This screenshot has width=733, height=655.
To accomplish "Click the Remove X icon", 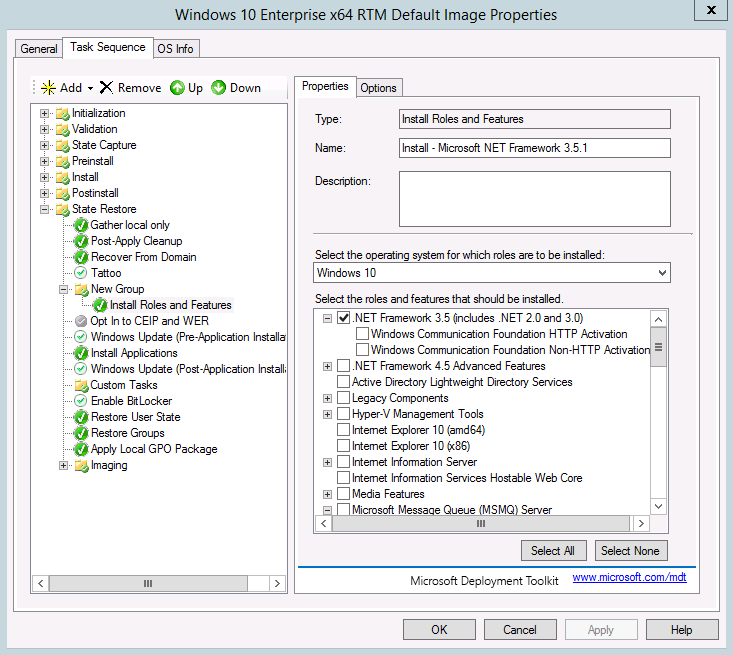I will [x=107, y=88].
